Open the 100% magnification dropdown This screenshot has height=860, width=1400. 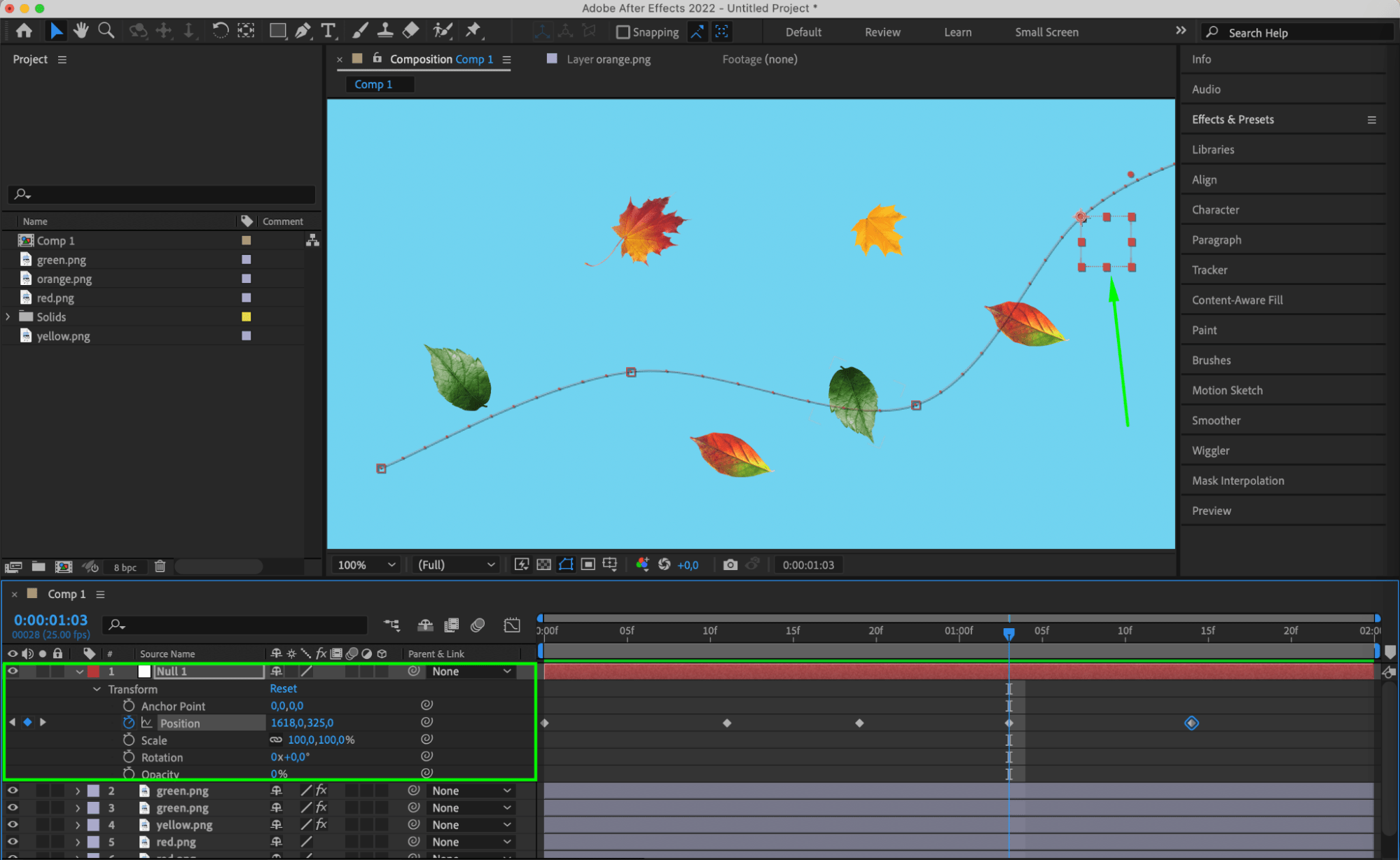tap(366, 565)
